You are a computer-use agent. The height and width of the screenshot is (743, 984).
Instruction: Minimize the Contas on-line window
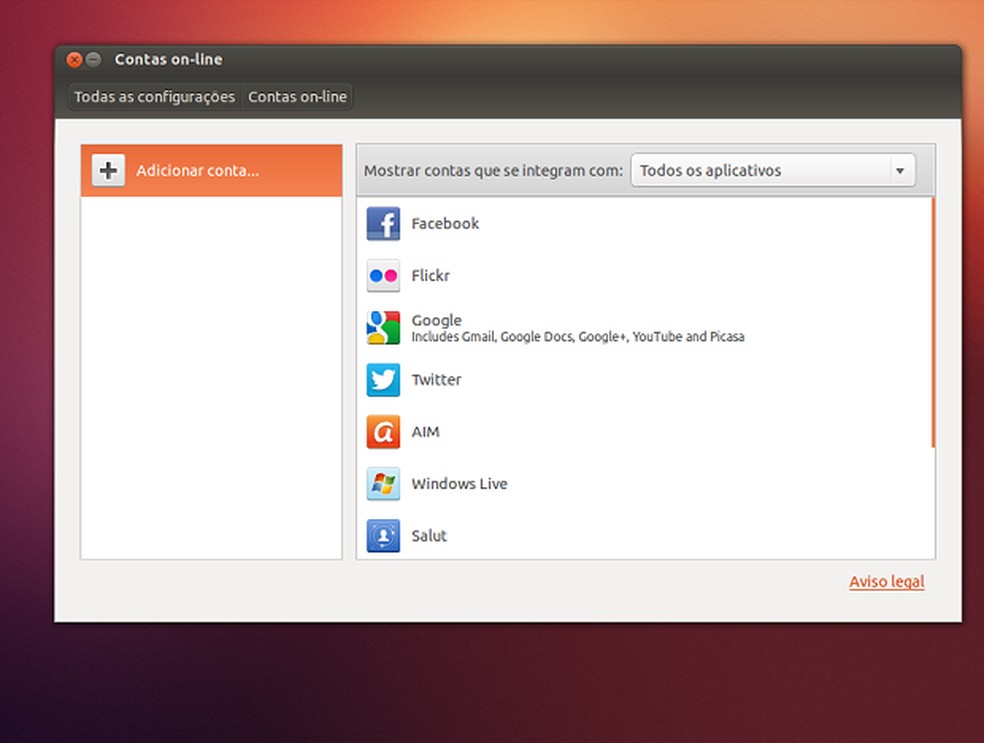pos(93,60)
